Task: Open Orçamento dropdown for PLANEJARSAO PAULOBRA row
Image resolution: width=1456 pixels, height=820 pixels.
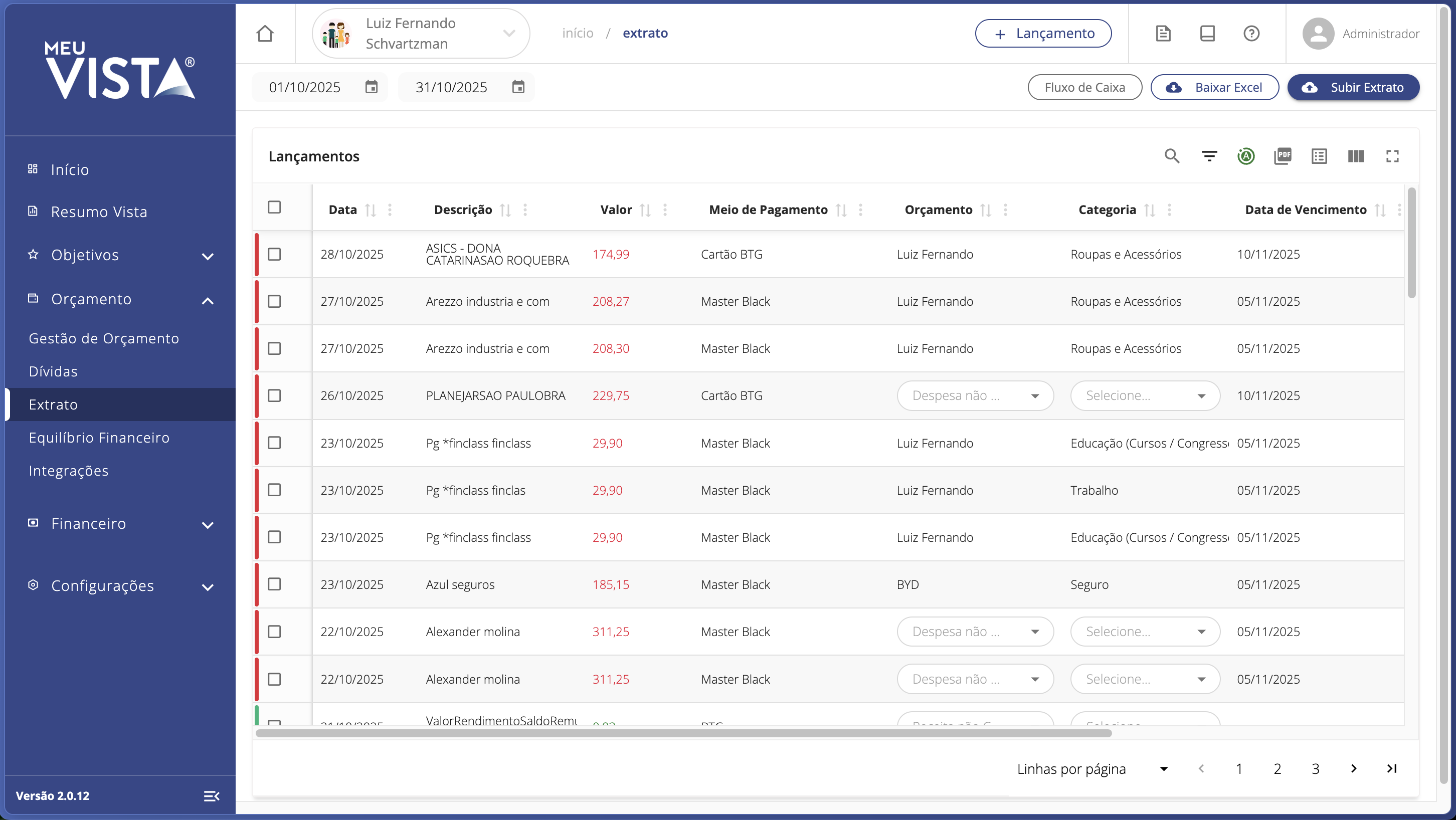Action: click(x=975, y=395)
